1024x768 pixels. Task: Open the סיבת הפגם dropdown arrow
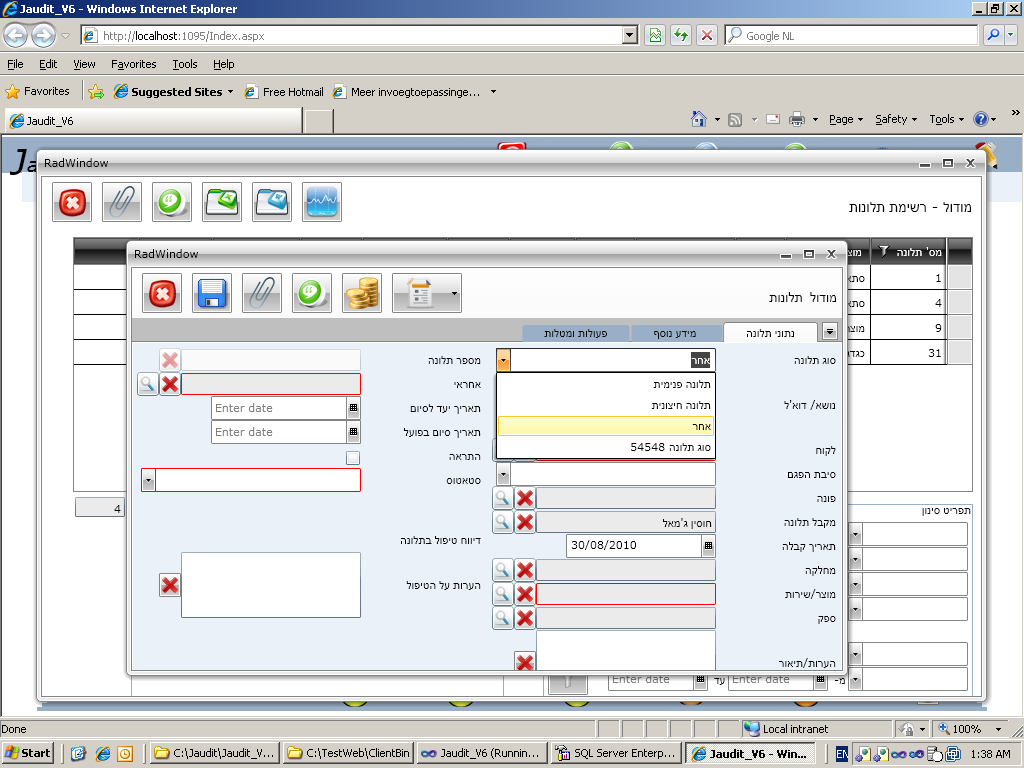point(503,473)
